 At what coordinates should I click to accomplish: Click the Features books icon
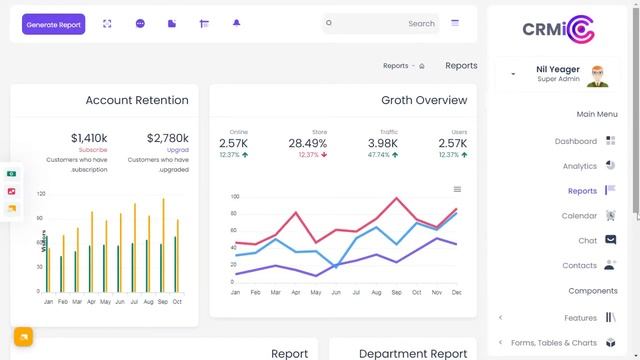pyautogui.click(x=611, y=317)
